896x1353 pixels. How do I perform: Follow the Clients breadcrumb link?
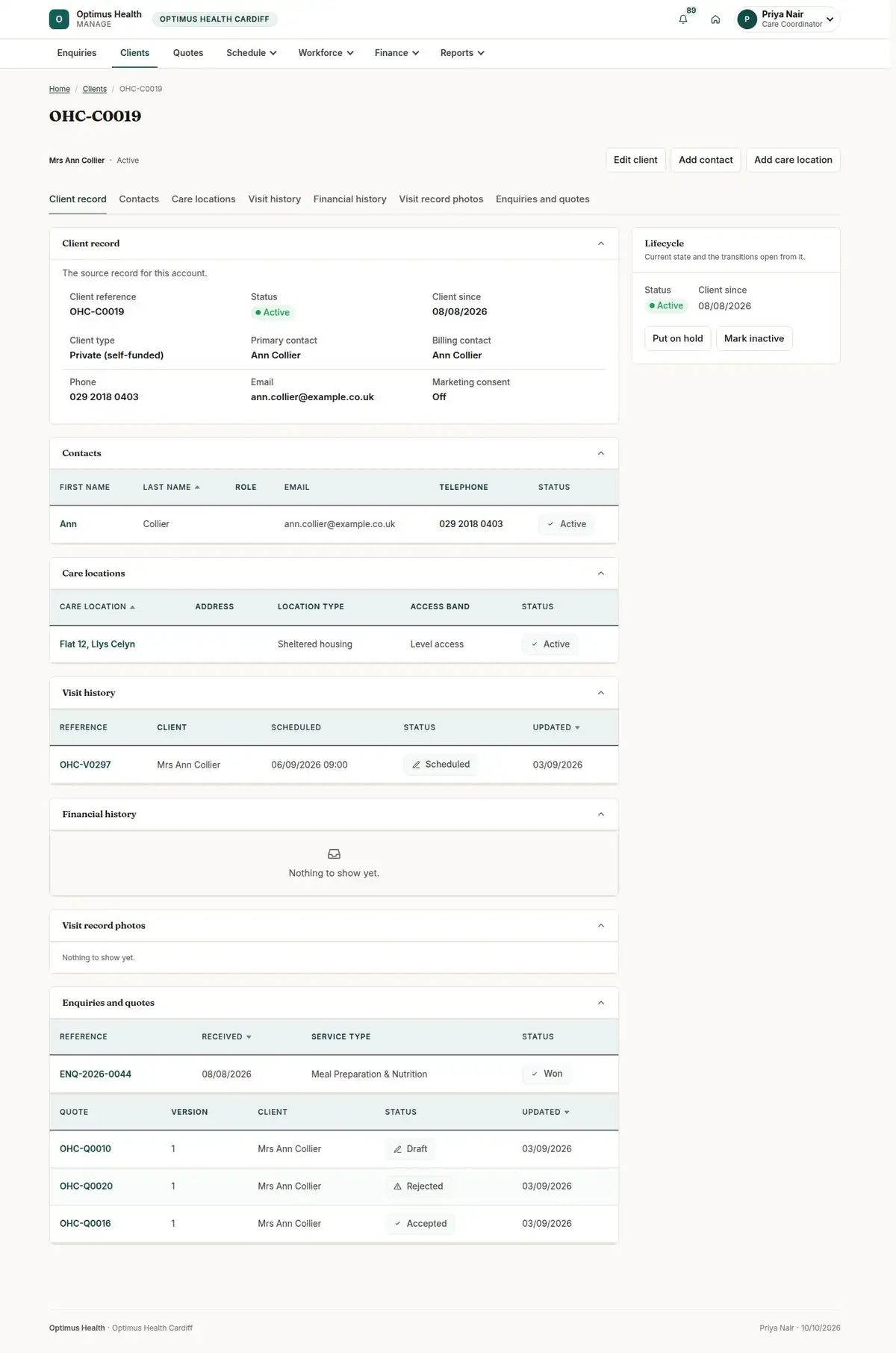(x=95, y=89)
